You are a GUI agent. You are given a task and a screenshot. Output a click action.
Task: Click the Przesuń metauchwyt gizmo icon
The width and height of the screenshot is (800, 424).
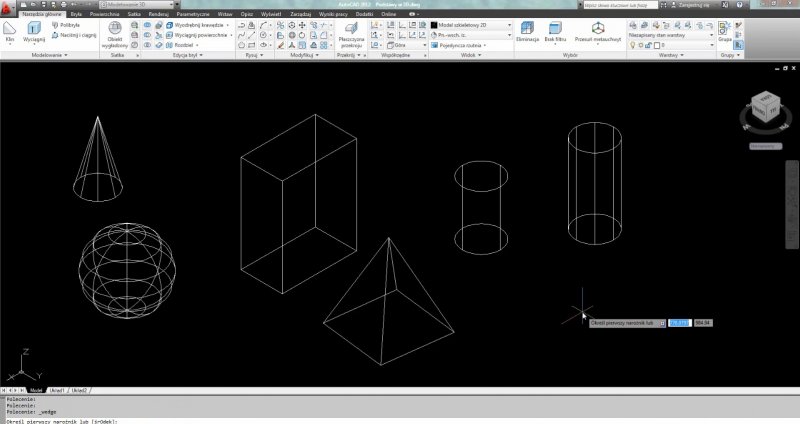click(598, 30)
